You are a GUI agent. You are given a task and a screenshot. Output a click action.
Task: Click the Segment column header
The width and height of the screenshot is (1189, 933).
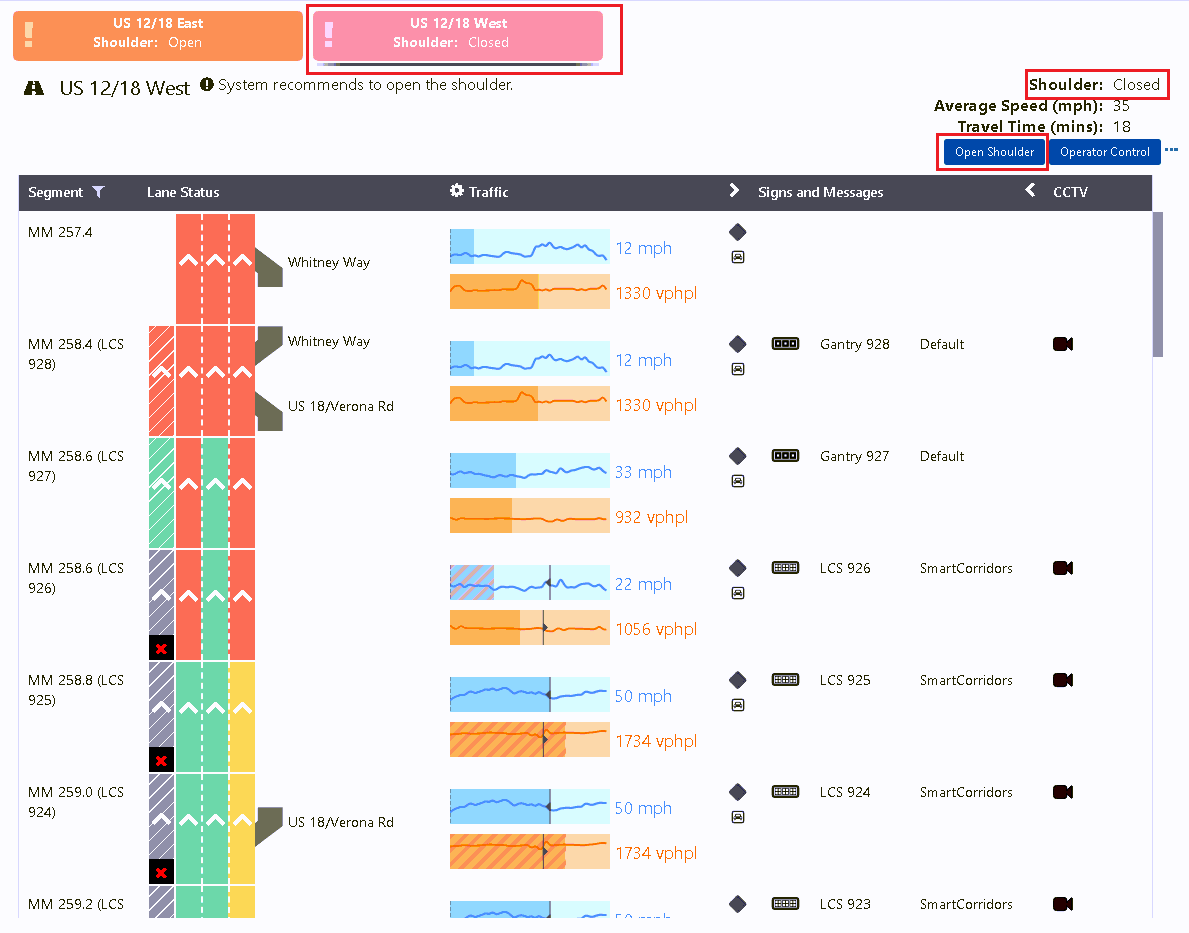pyautogui.click(x=55, y=193)
